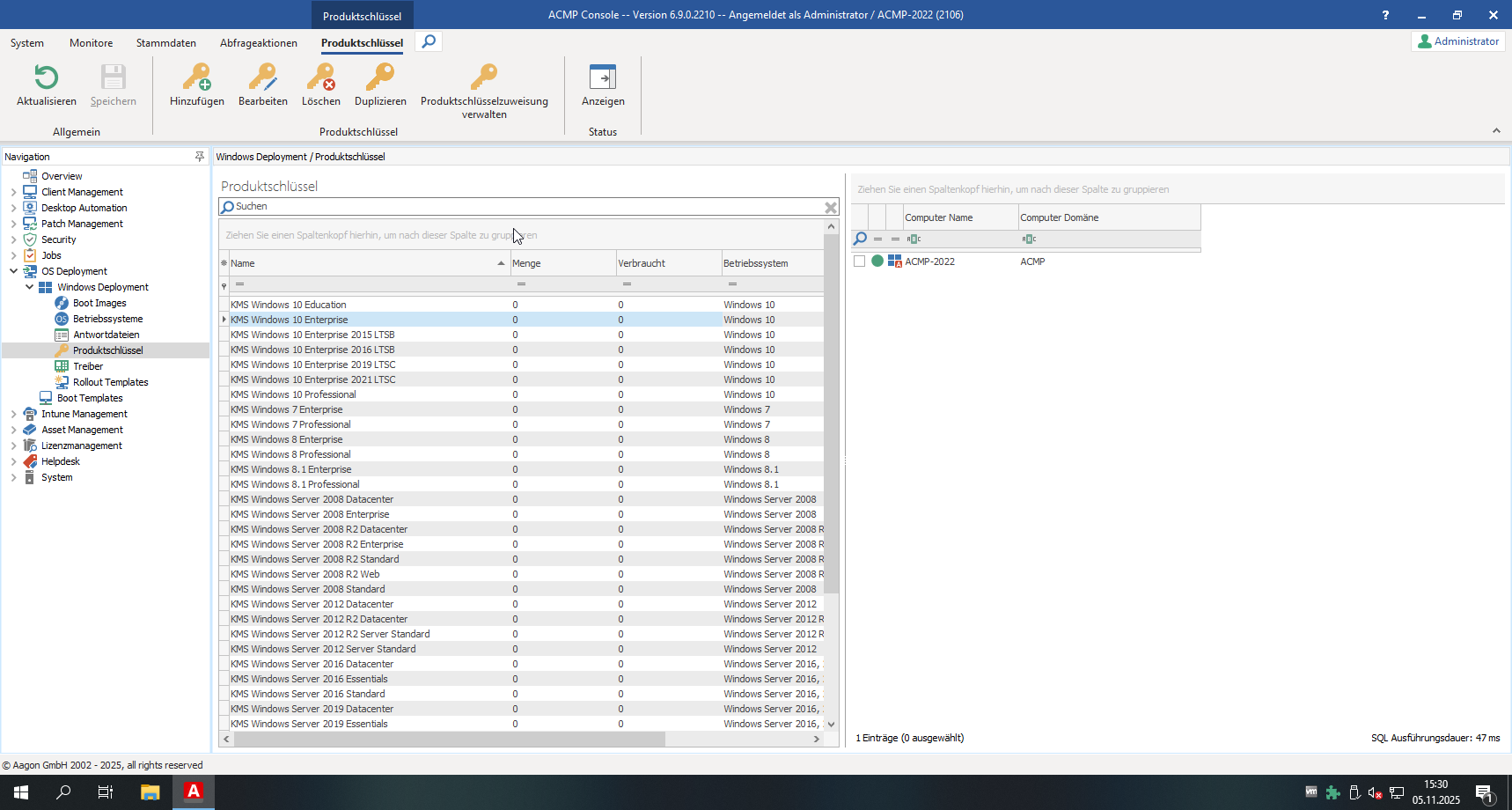
Task: Click the horizontal scrollbar of the key list
Action: point(449,740)
